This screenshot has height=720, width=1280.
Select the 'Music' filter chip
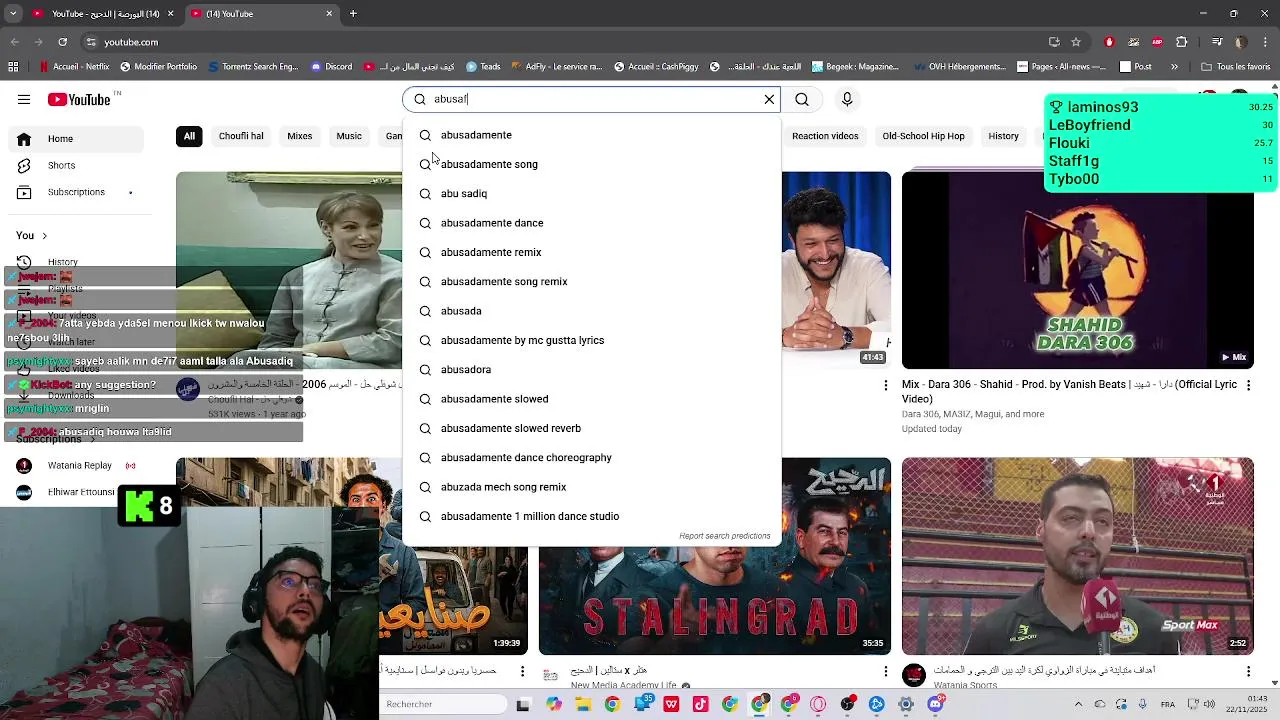[x=349, y=136]
